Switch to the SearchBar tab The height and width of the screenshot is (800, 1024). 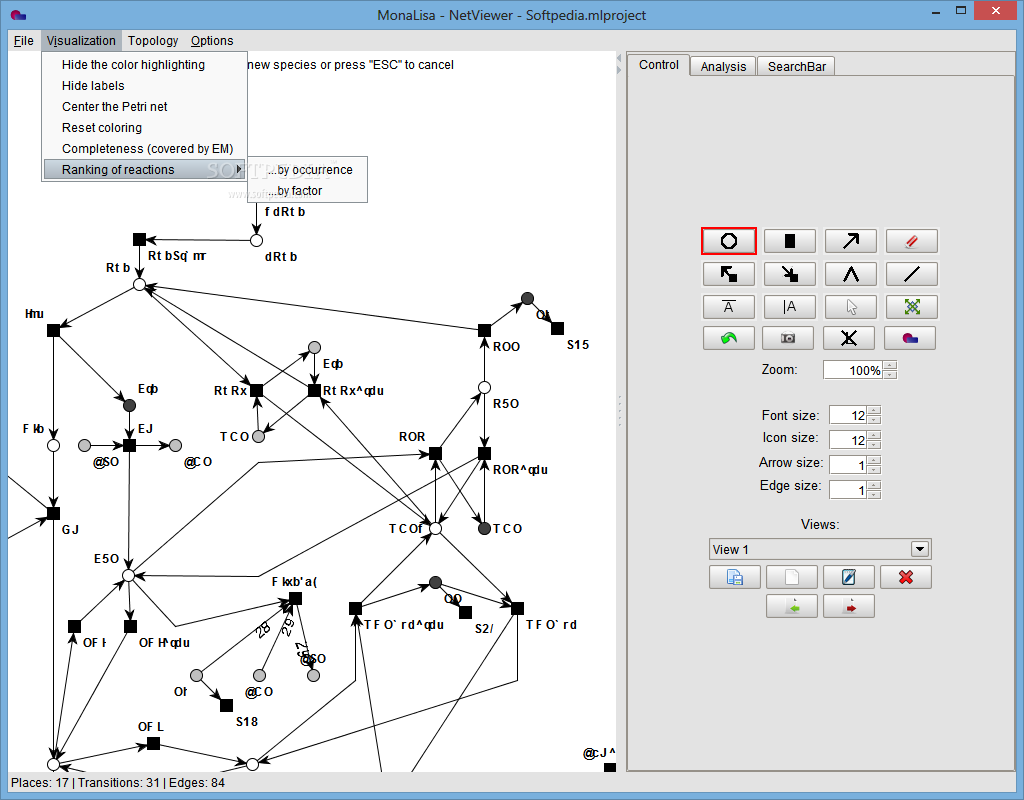tap(796, 66)
